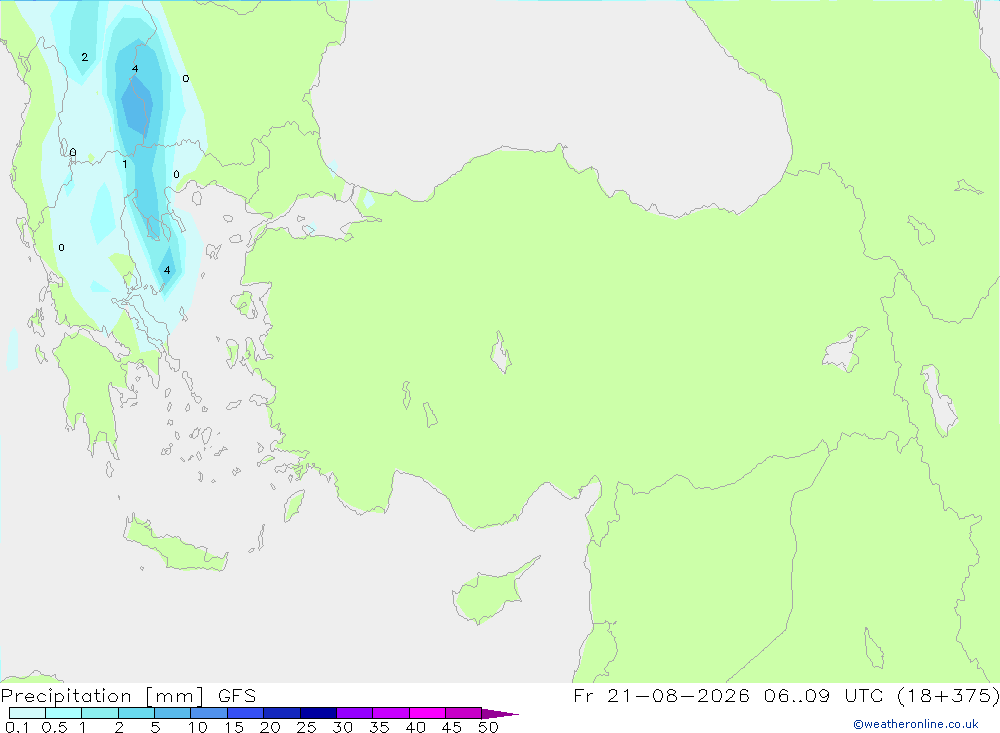Click the legend tick label '15'

coord(234,727)
